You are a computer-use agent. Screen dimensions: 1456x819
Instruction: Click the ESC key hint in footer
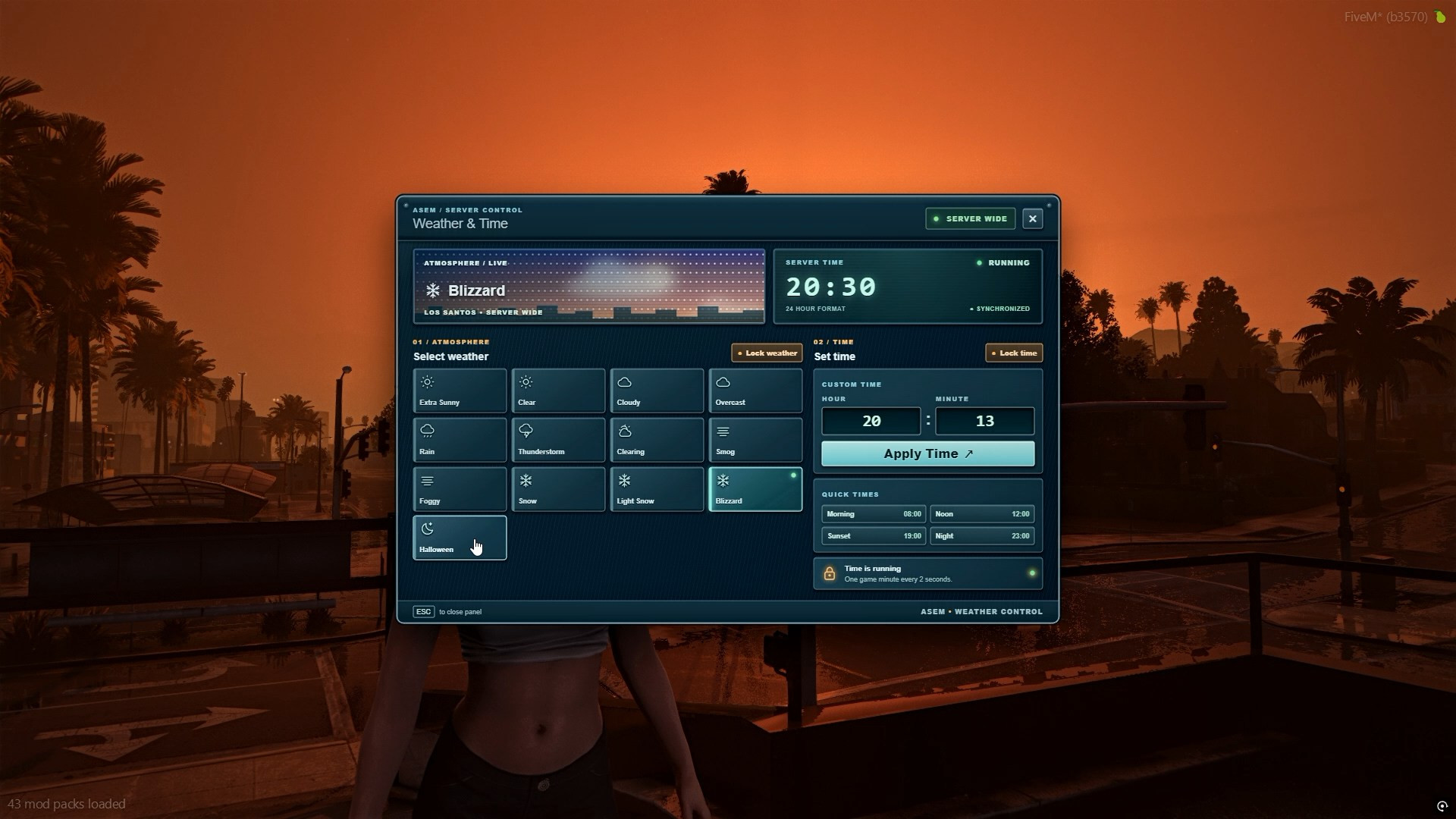(424, 612)
